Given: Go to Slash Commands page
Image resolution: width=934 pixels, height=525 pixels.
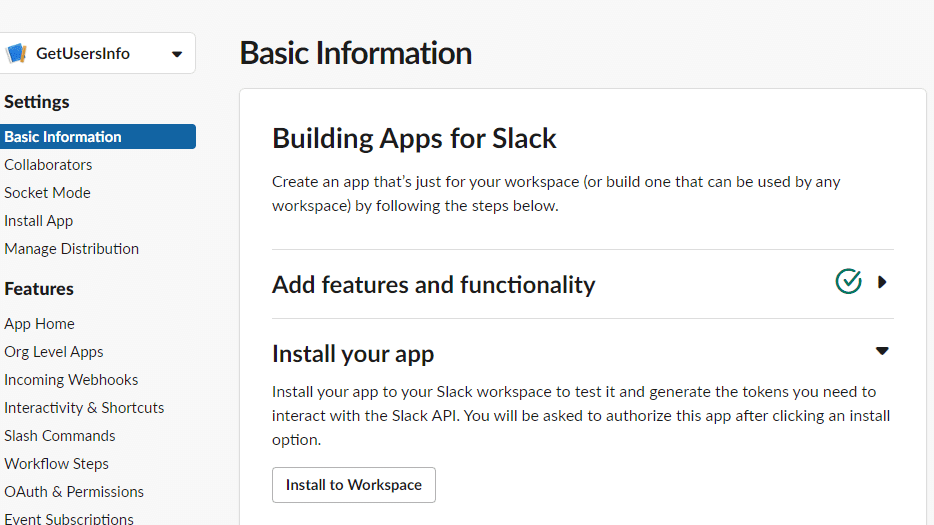Looking at the screenshot, I should (60, 436).
